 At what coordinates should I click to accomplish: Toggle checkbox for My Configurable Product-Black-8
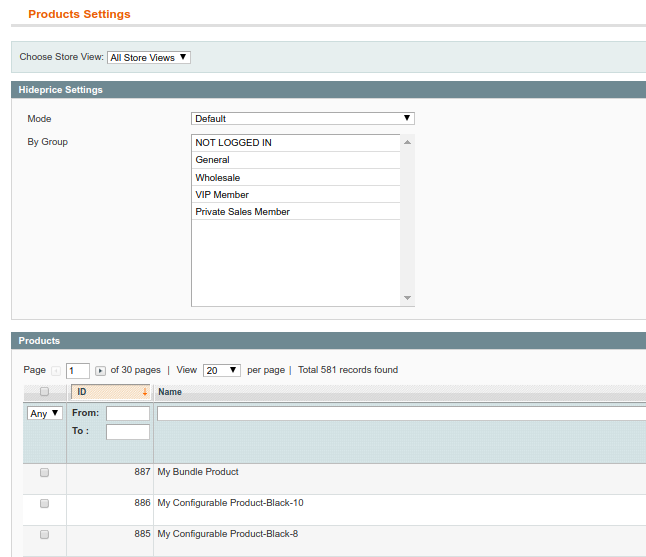pyautogui.click(x=44, y=534)
